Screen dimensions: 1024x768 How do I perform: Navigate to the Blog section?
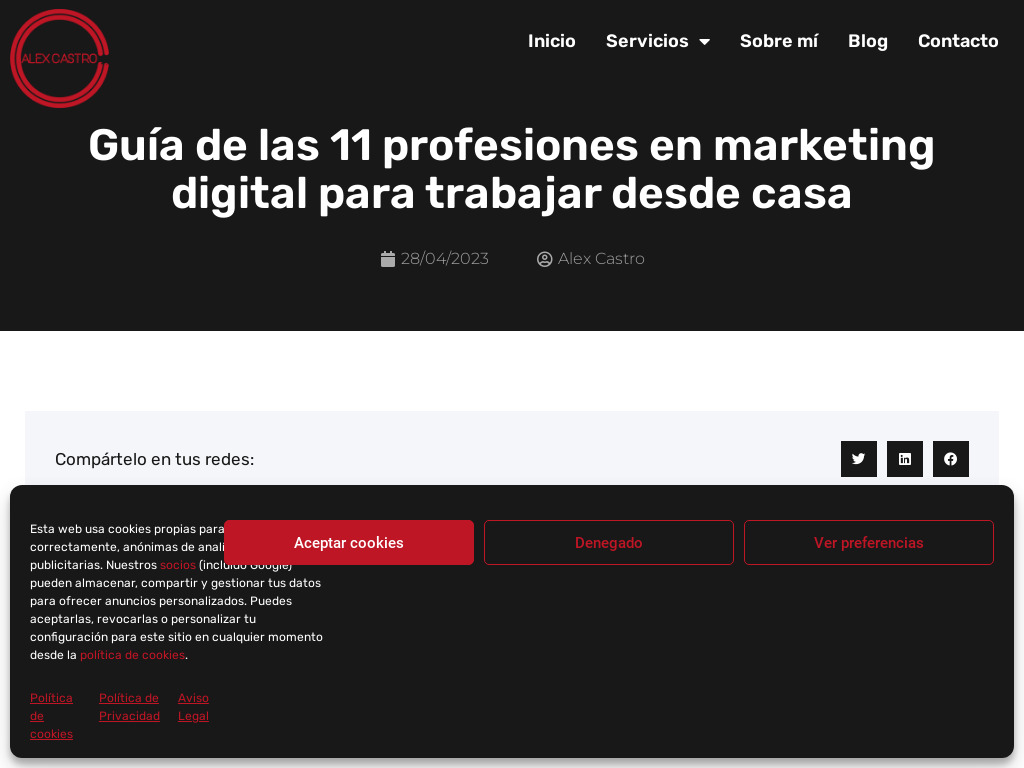[x=867, y=41]
